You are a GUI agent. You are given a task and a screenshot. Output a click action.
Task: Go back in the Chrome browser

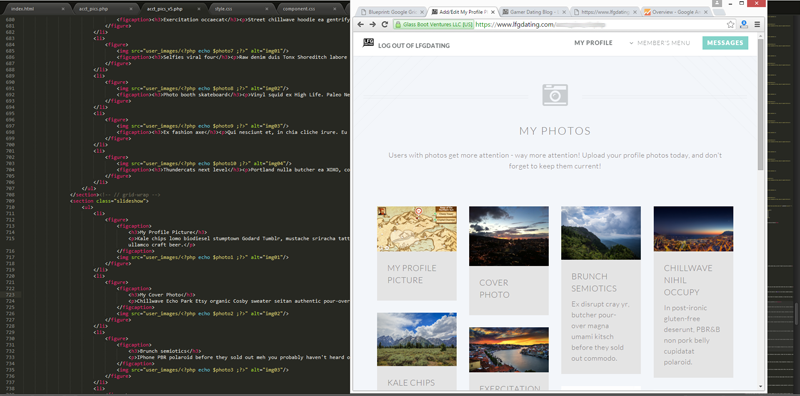coord(361,24)
